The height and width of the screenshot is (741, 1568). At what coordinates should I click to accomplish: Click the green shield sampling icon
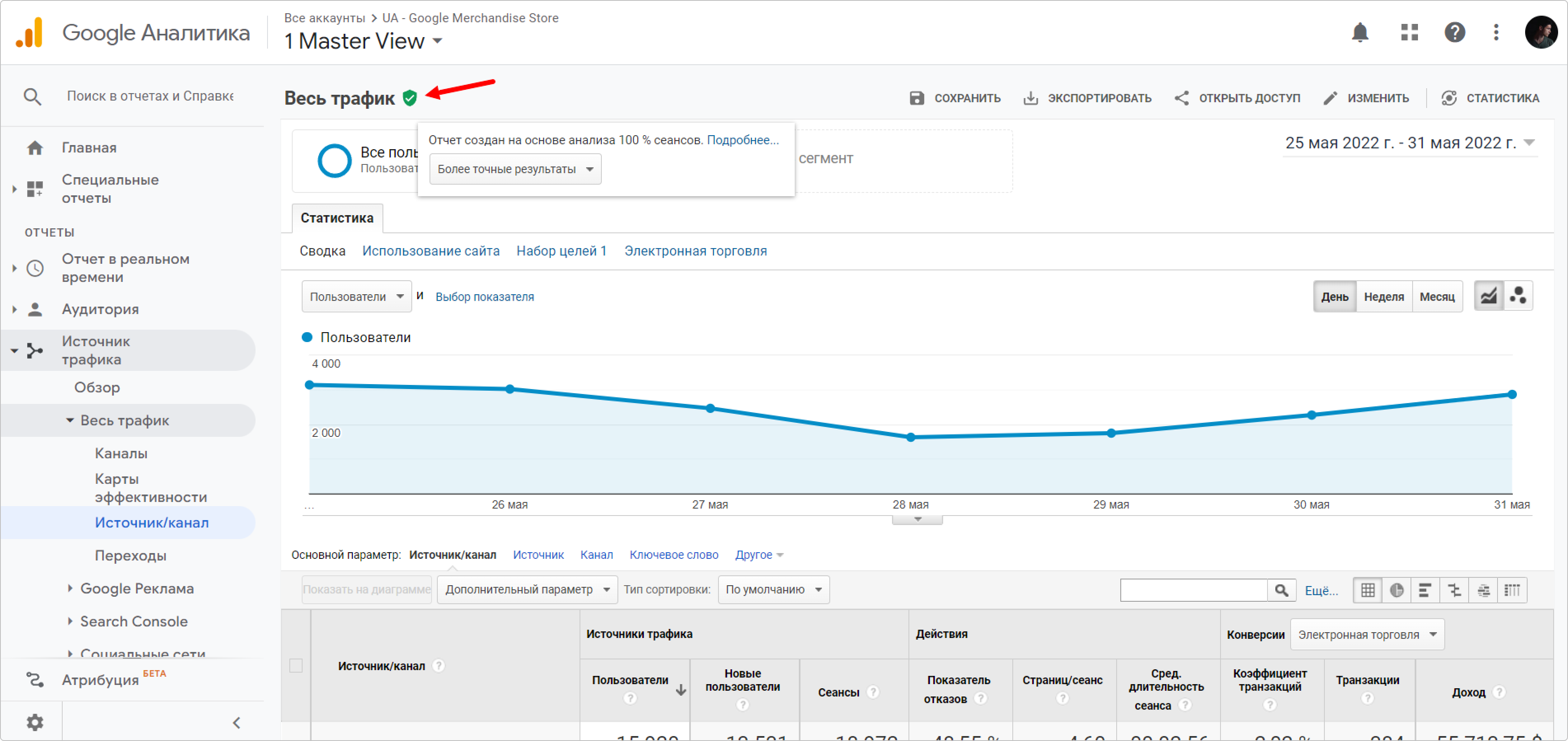tap(410, 98)
